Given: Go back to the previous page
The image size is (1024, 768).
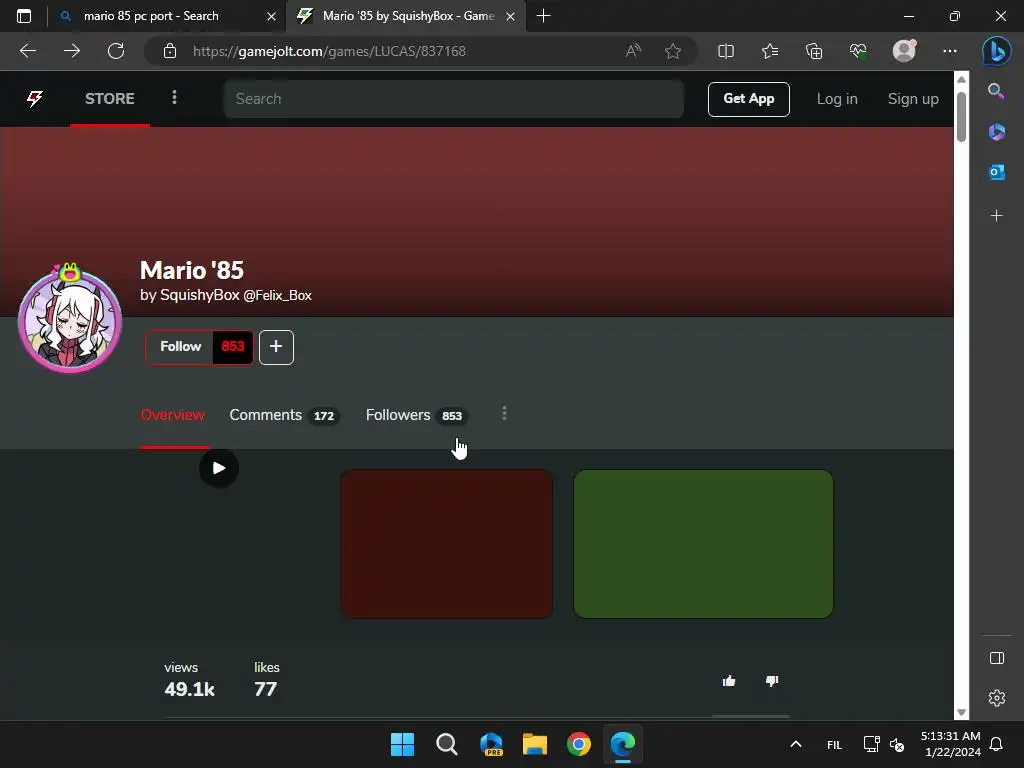Looking at the screenshot, I should pyautogui.click(x=28, y=51).
